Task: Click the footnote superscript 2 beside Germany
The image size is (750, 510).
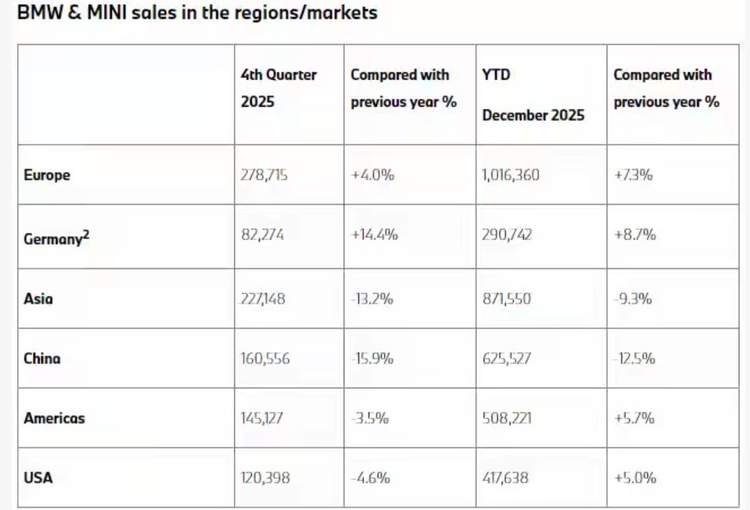Action: pos(89,231)
